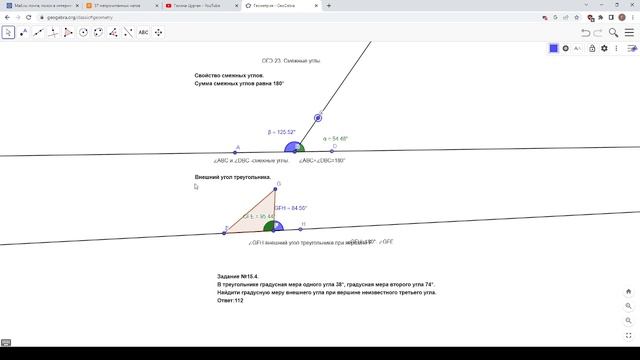This screenshot has width=640, height=360.
Task: Click the β = 125.52° label
Action: (x=282, y=132)
